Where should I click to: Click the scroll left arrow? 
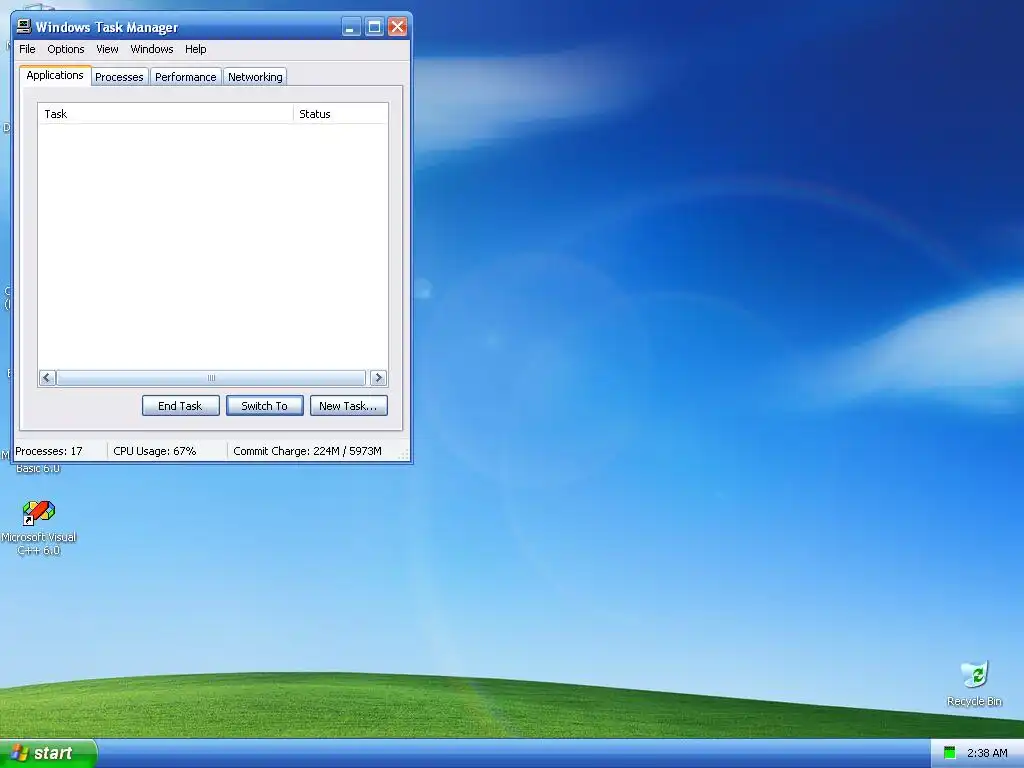point(47,377)
